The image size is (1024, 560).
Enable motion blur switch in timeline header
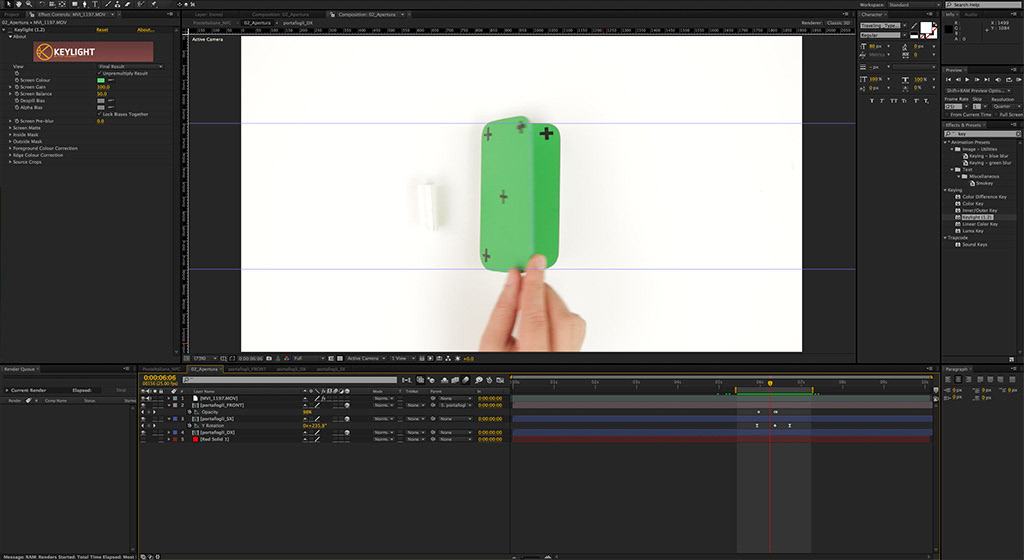(x=466, y=379)
